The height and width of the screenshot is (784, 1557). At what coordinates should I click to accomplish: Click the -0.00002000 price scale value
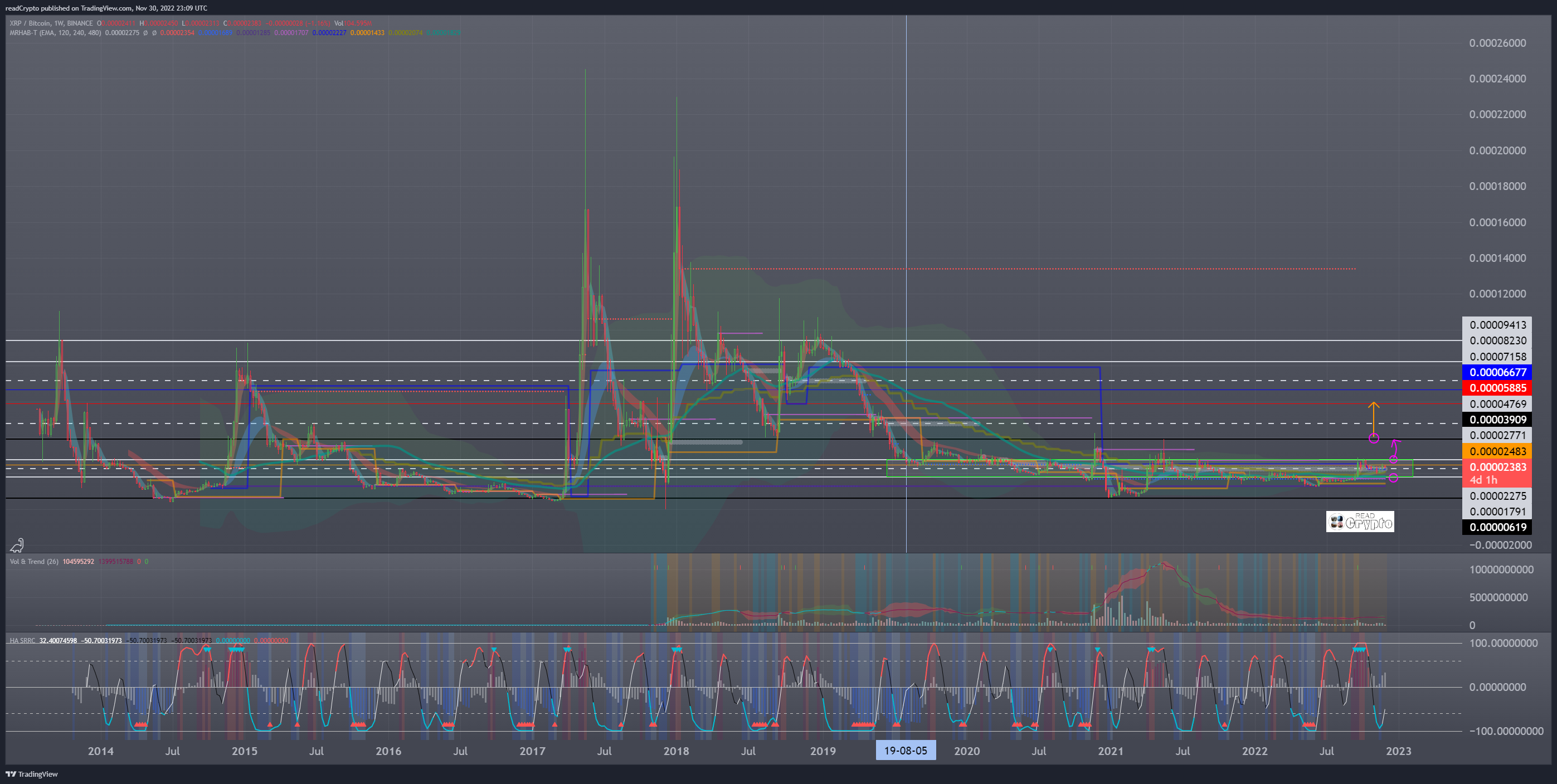tap(1500, 544)
